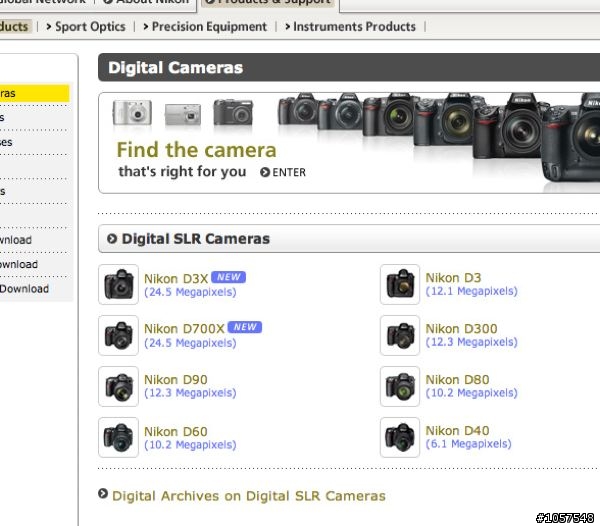Go to Precision Equipment in navigation

point(209,26)
